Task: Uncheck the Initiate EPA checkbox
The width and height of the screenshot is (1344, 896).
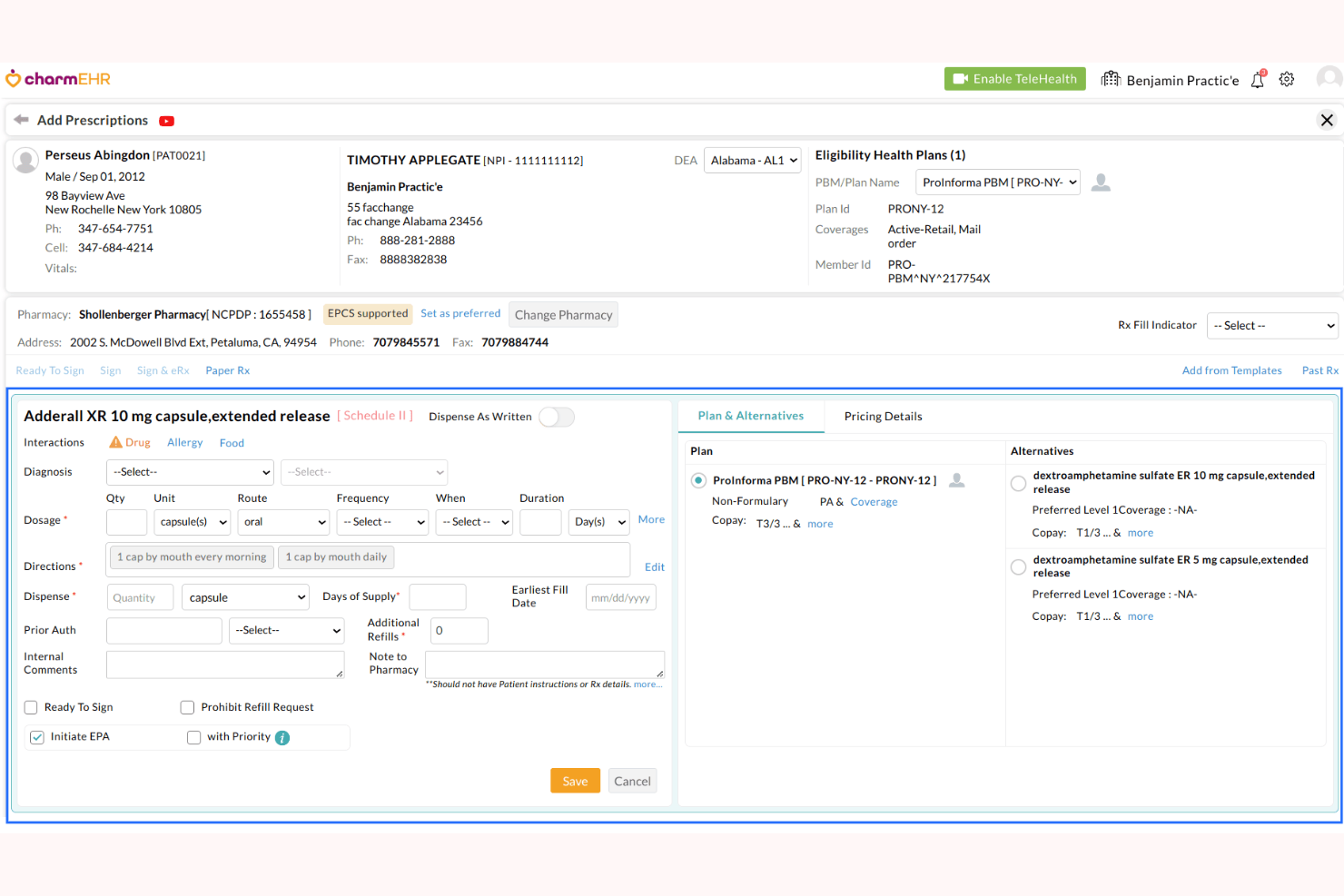Action: 36,737
